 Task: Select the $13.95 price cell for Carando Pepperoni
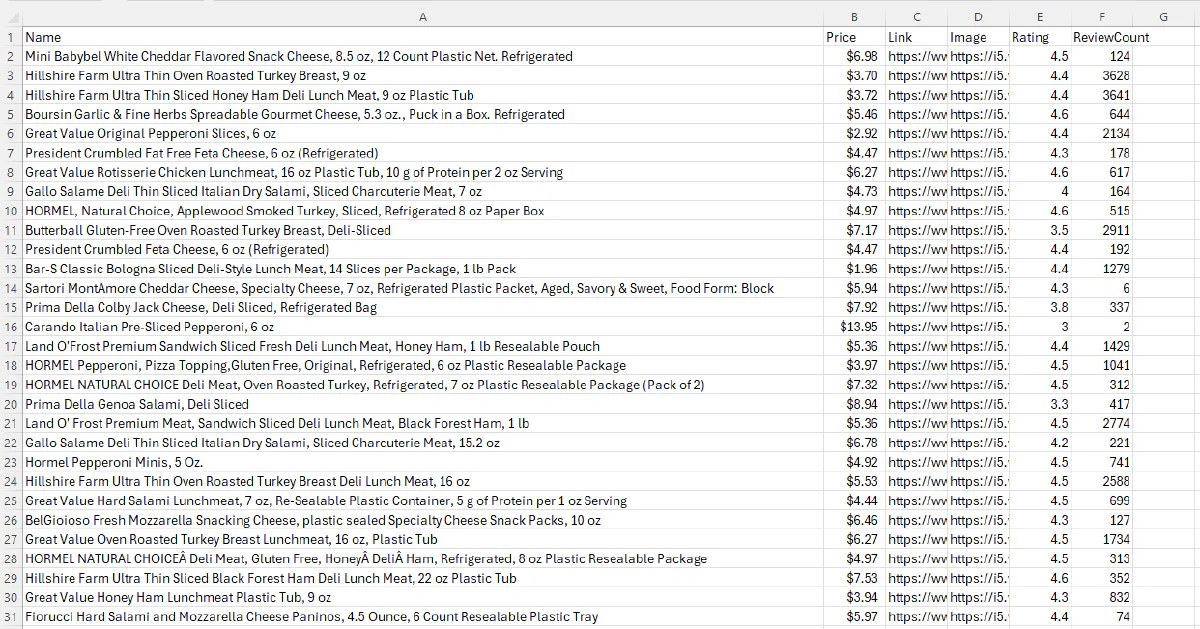(854, 326)
